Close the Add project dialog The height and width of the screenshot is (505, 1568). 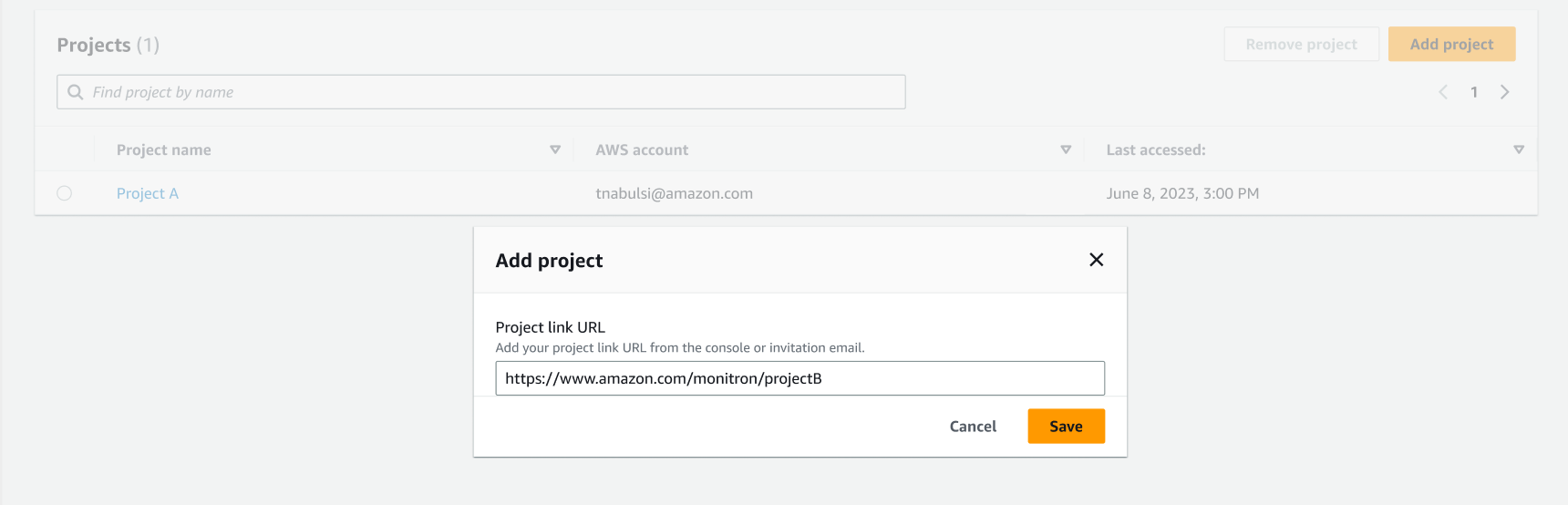click(1096, 260)
